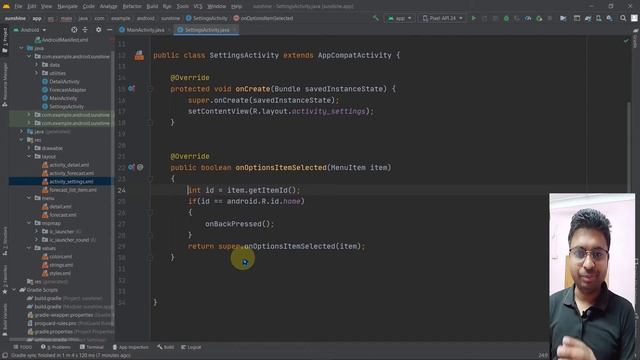Open the Structure sidebar button
Image resolution: width=640 pixels, height=360 pixels.
(x=4, y=241)
